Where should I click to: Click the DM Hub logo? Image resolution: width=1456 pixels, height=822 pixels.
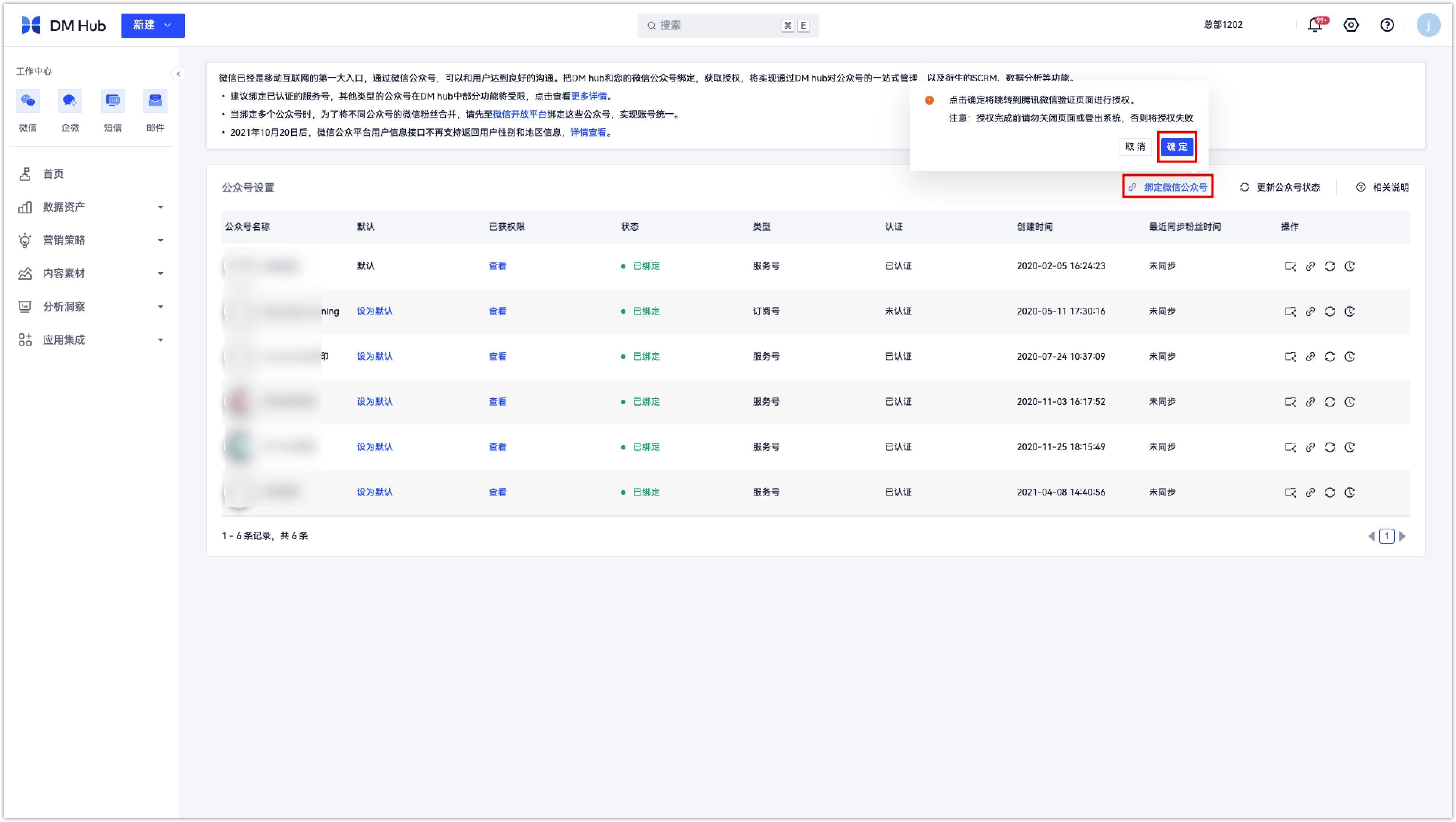tap(63, 25)
